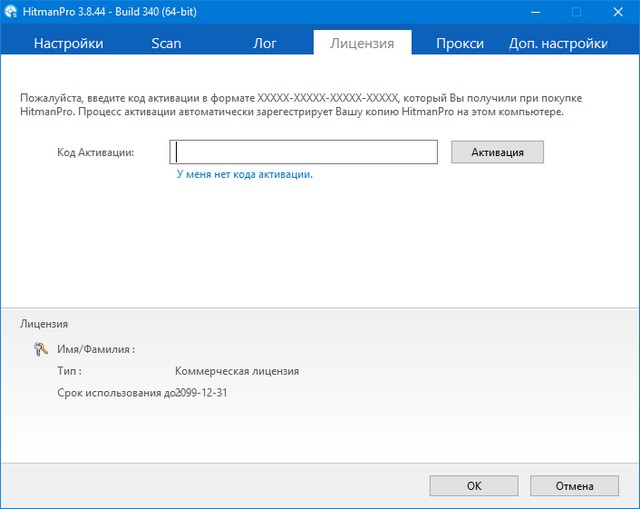This screenshot has height=509, width=640.
Task: Click the license keys icon
Action: [41, 350]
